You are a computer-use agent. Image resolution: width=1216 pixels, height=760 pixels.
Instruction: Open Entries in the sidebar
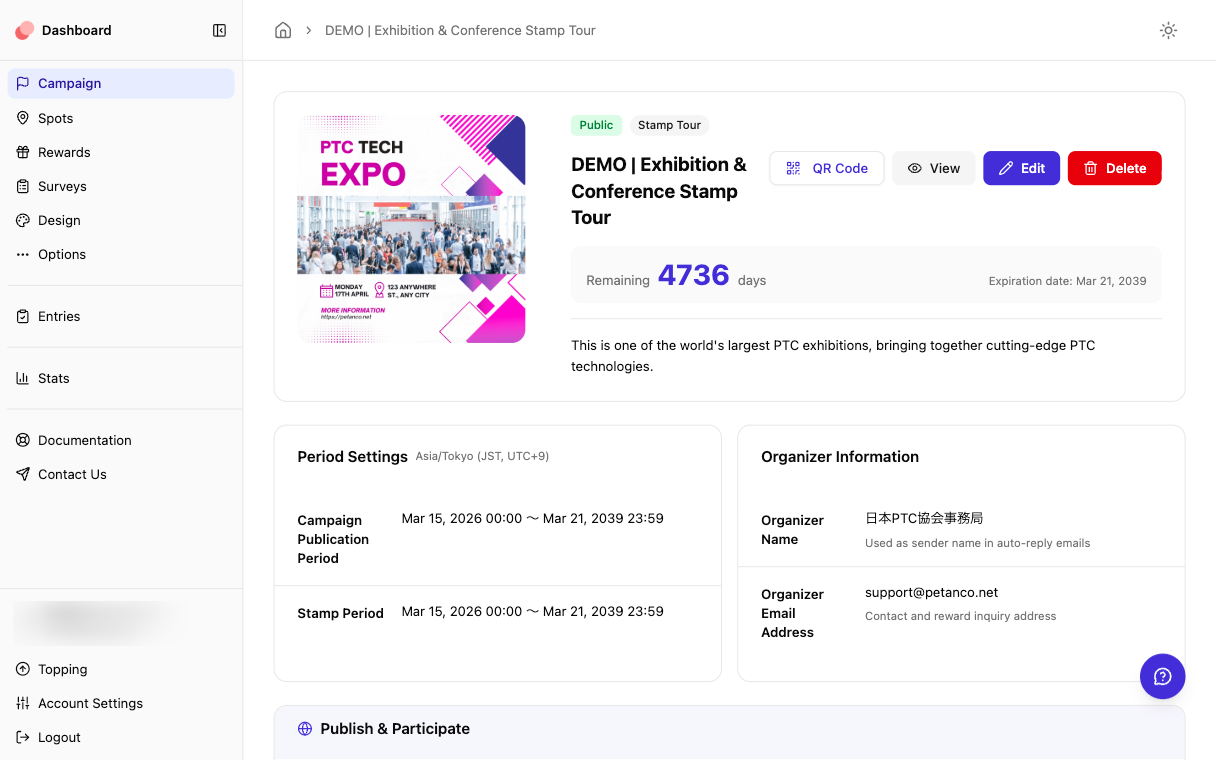click(121, 316)
